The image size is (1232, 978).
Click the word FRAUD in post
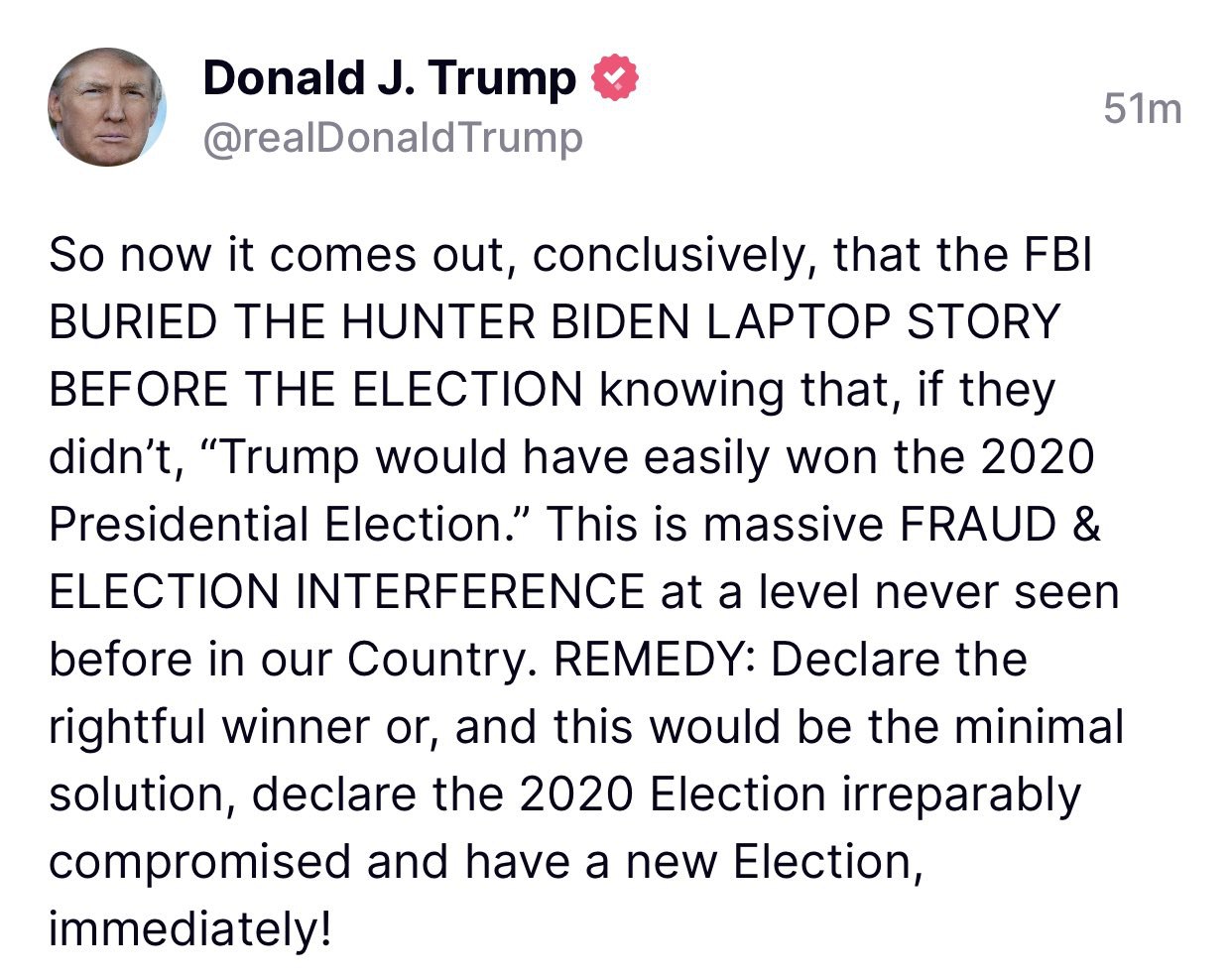pos(977,525)
